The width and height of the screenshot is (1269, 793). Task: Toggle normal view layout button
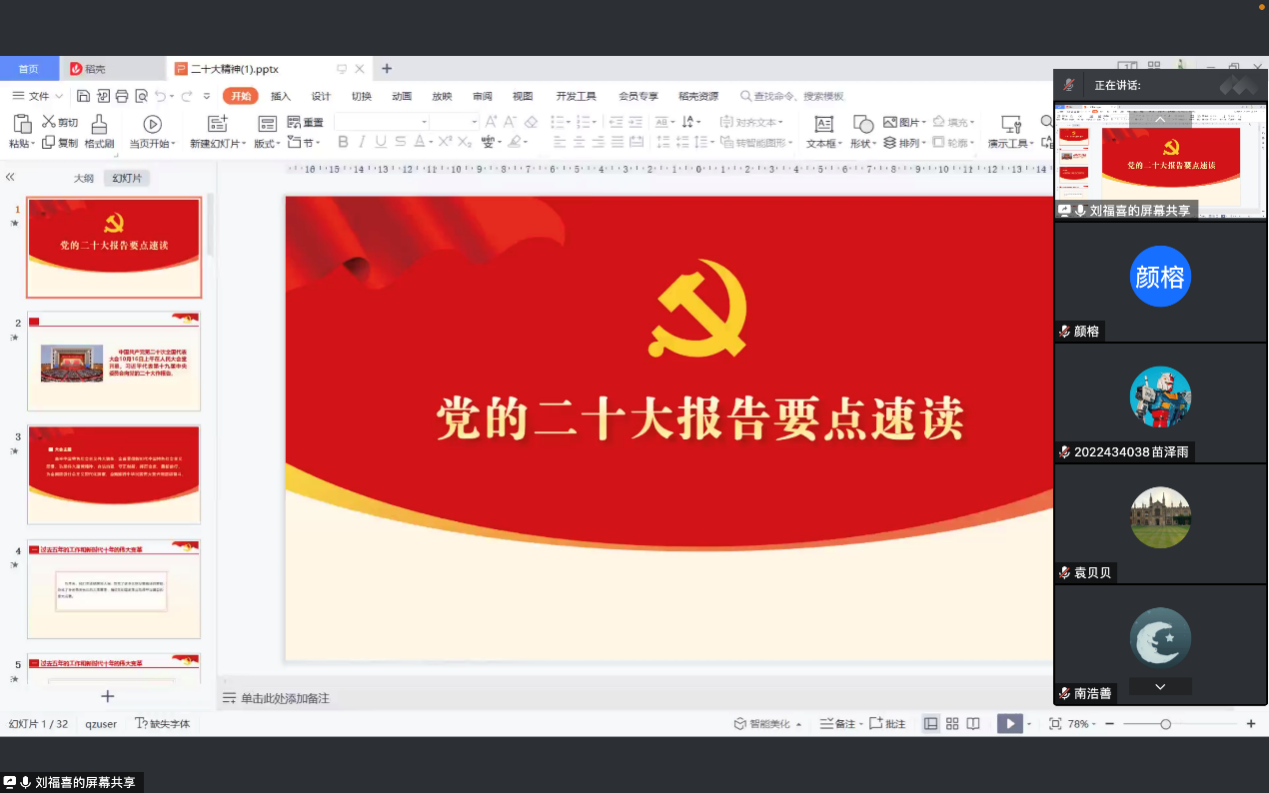pos(931,724)
